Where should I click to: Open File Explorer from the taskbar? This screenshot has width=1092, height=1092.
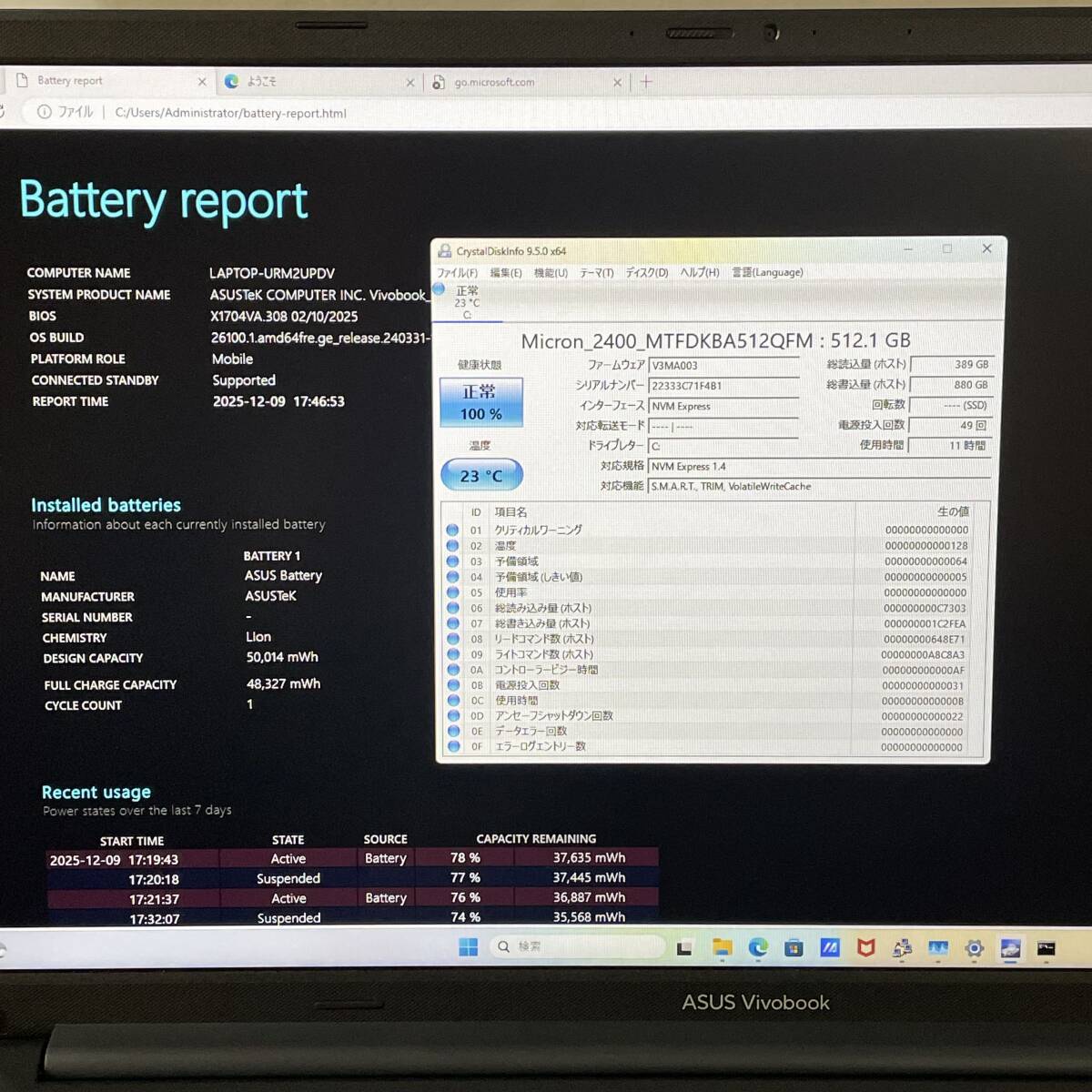(722, 948)
